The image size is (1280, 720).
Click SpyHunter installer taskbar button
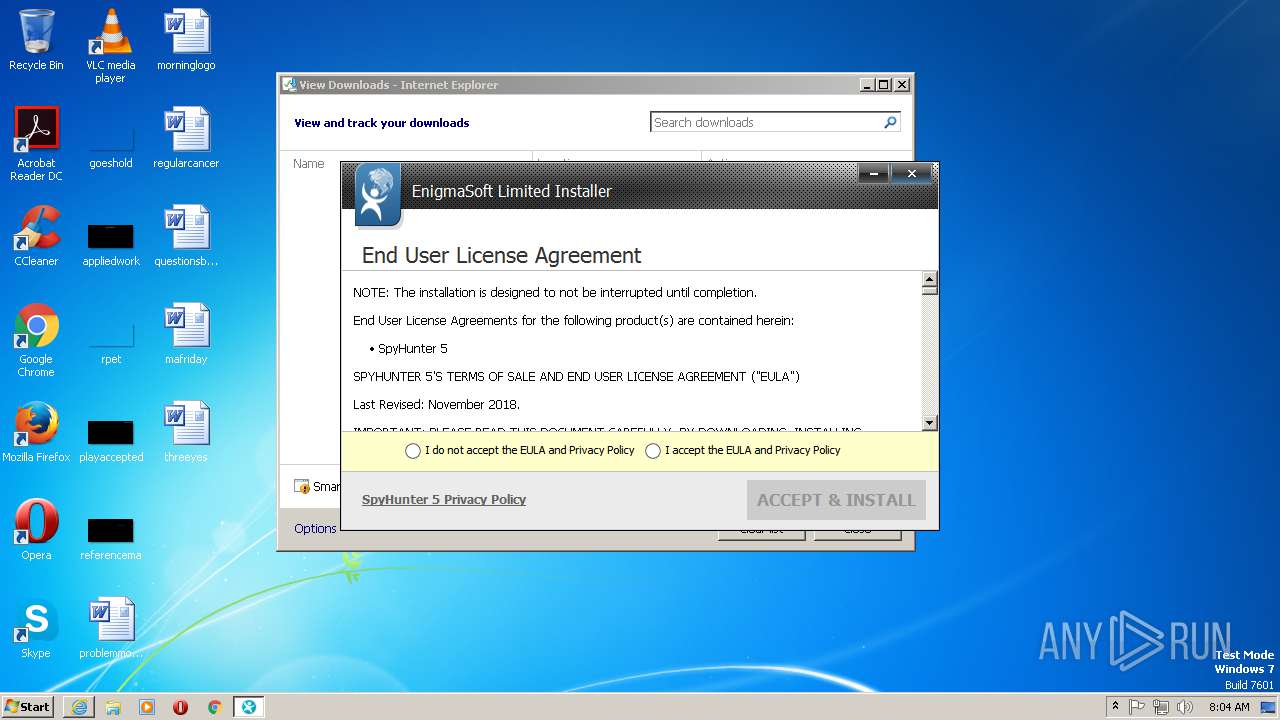249,707
